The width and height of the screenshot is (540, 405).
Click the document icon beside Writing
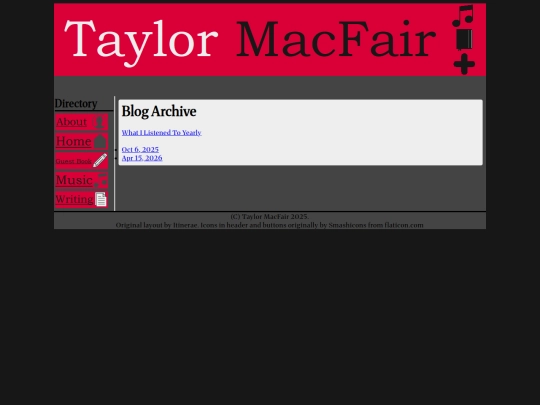pos(101,199)
